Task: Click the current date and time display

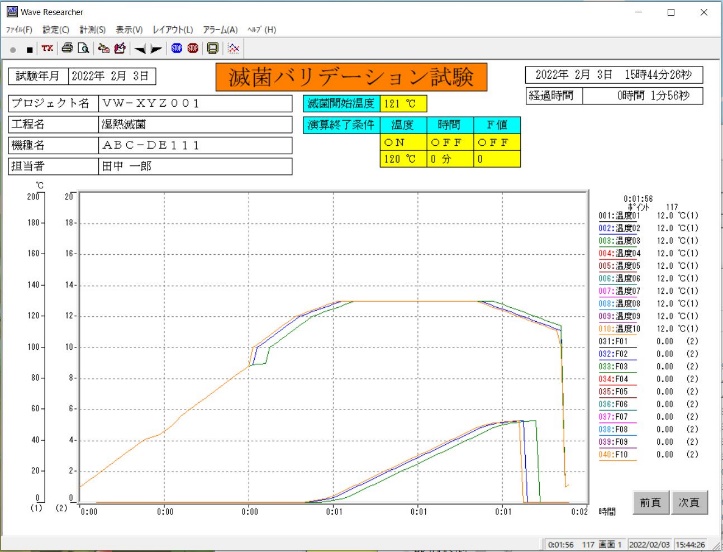Action: tap(614, 75)
